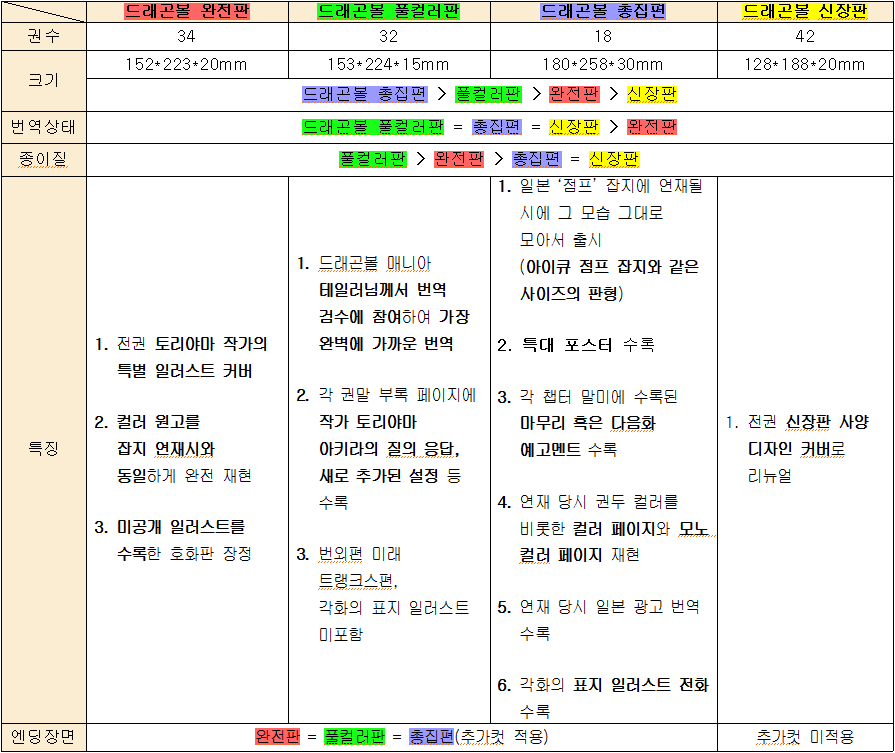
Task: Click the '추가컷 미적용' cell
Action: 805,736
